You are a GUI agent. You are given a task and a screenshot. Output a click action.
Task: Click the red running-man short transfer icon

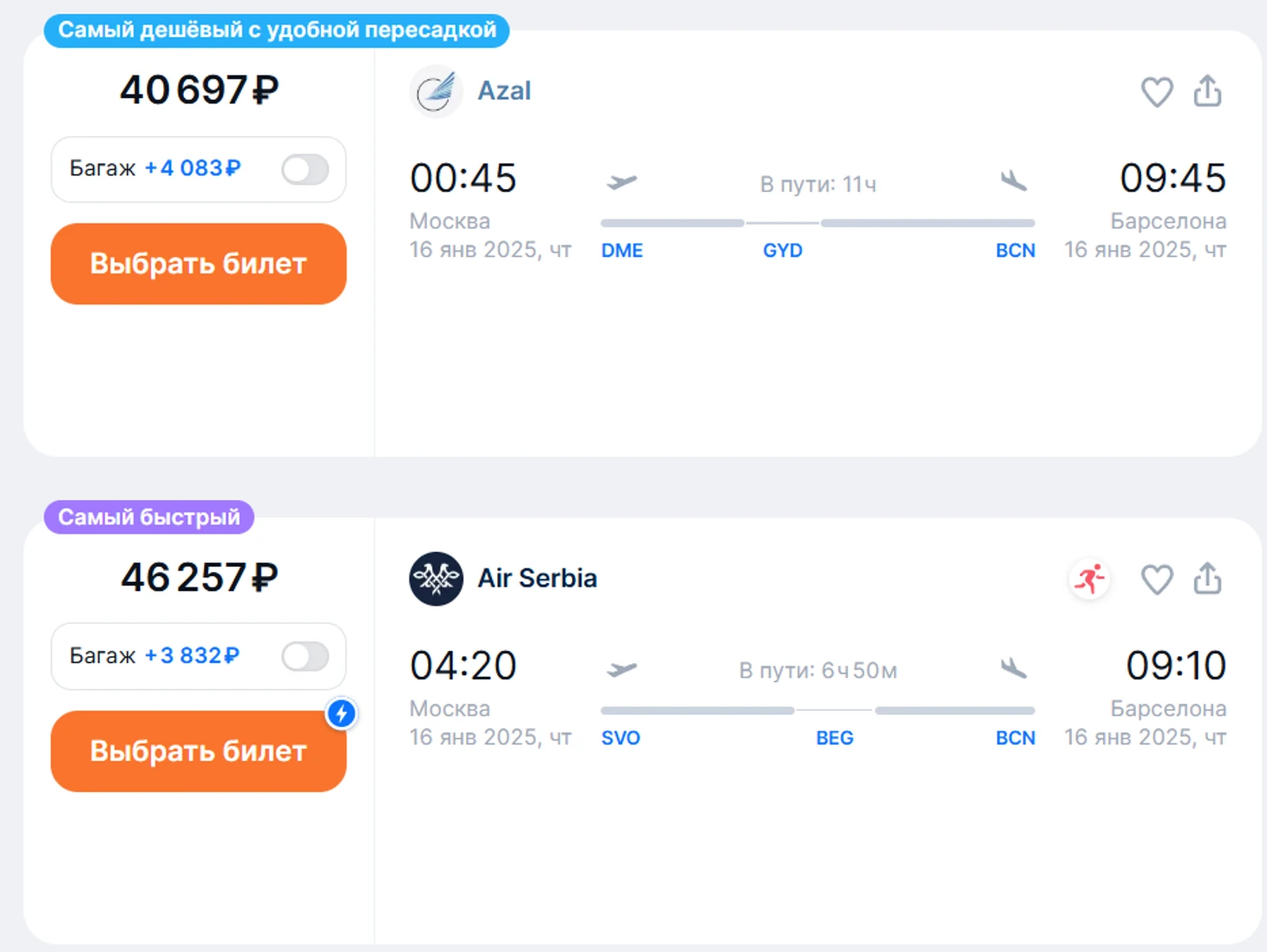tap(1090, 580)
